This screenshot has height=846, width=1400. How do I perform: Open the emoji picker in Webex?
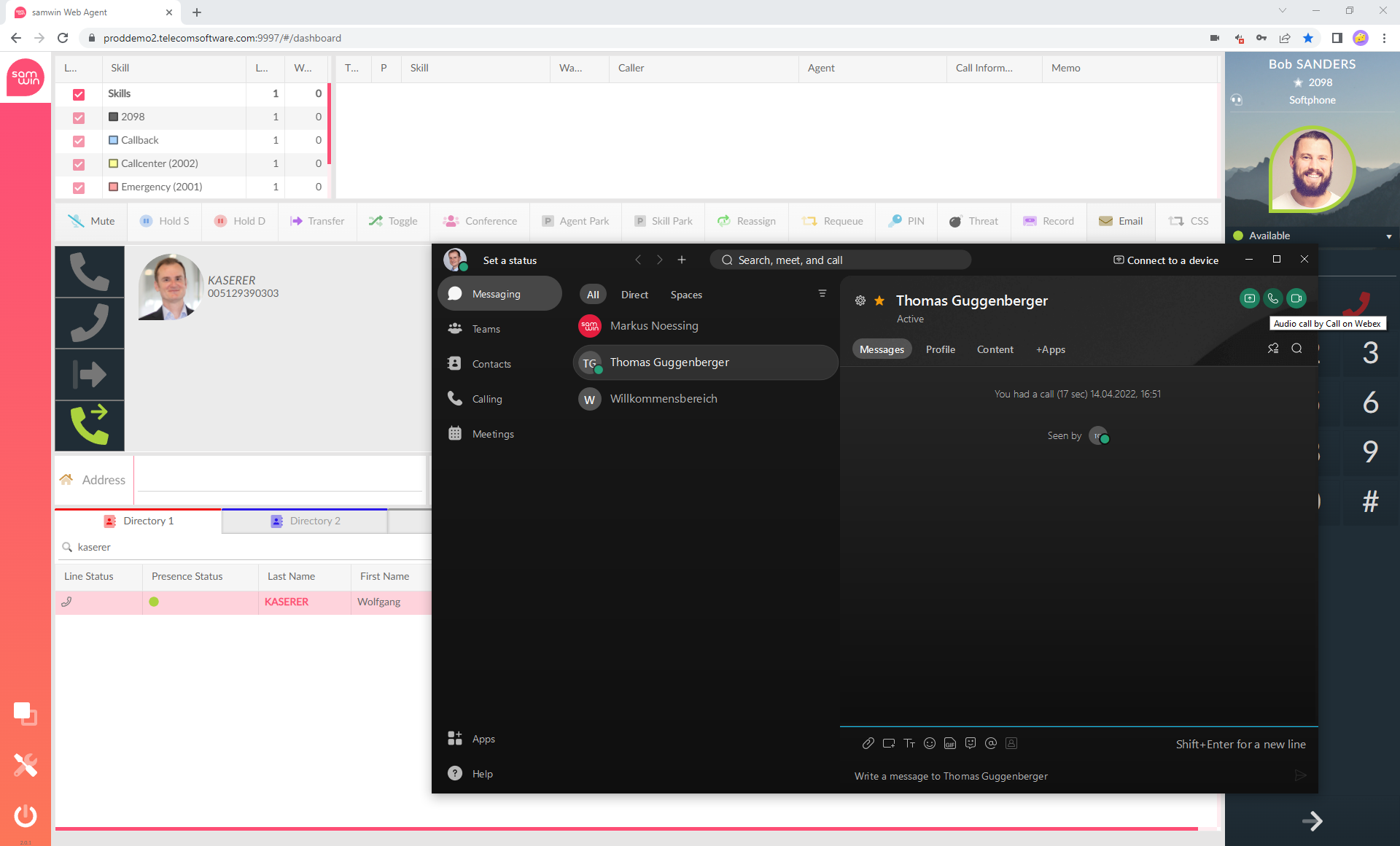click(930, 743)
